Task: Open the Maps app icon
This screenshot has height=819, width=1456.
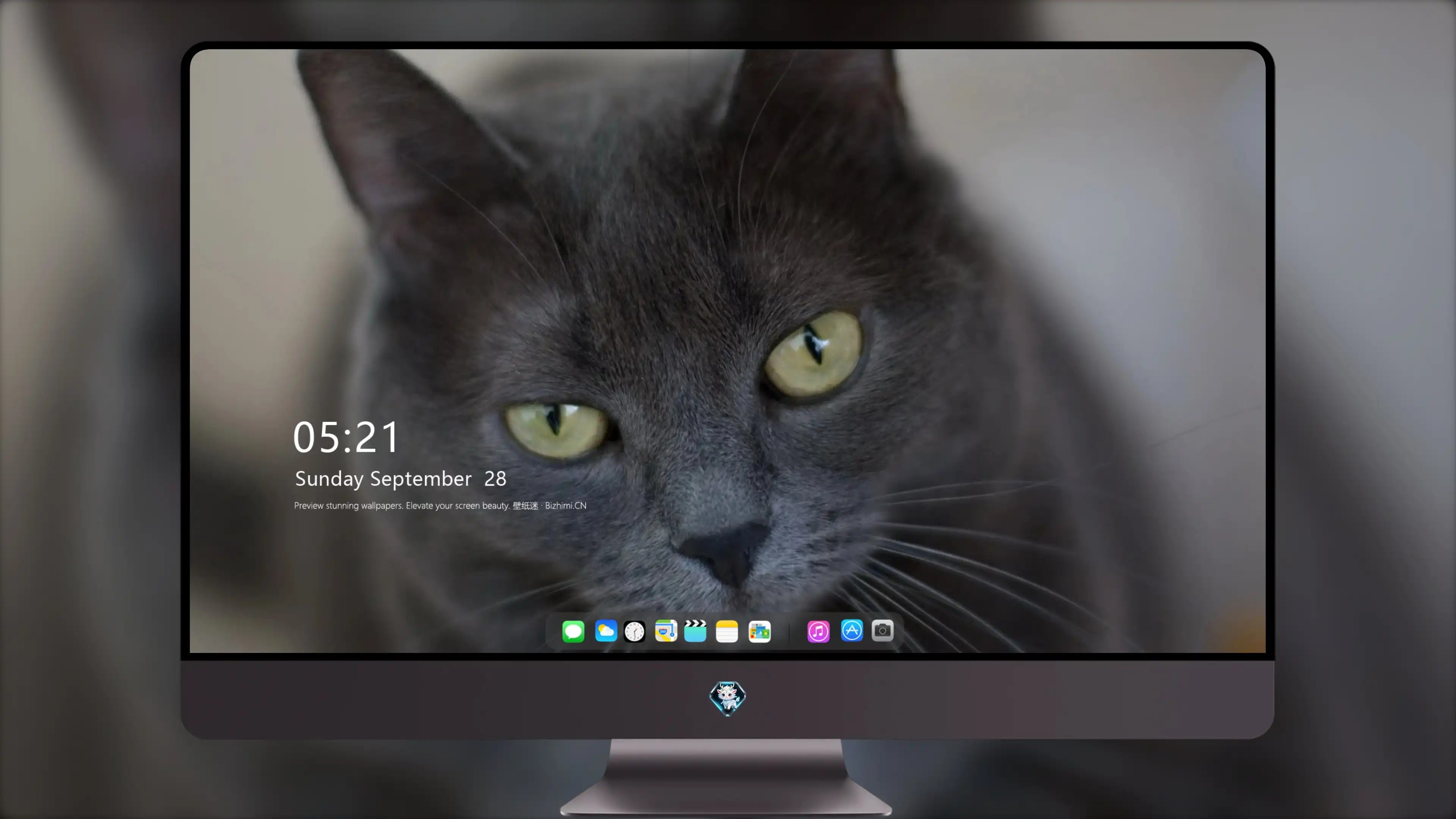Action: [666, 631]
